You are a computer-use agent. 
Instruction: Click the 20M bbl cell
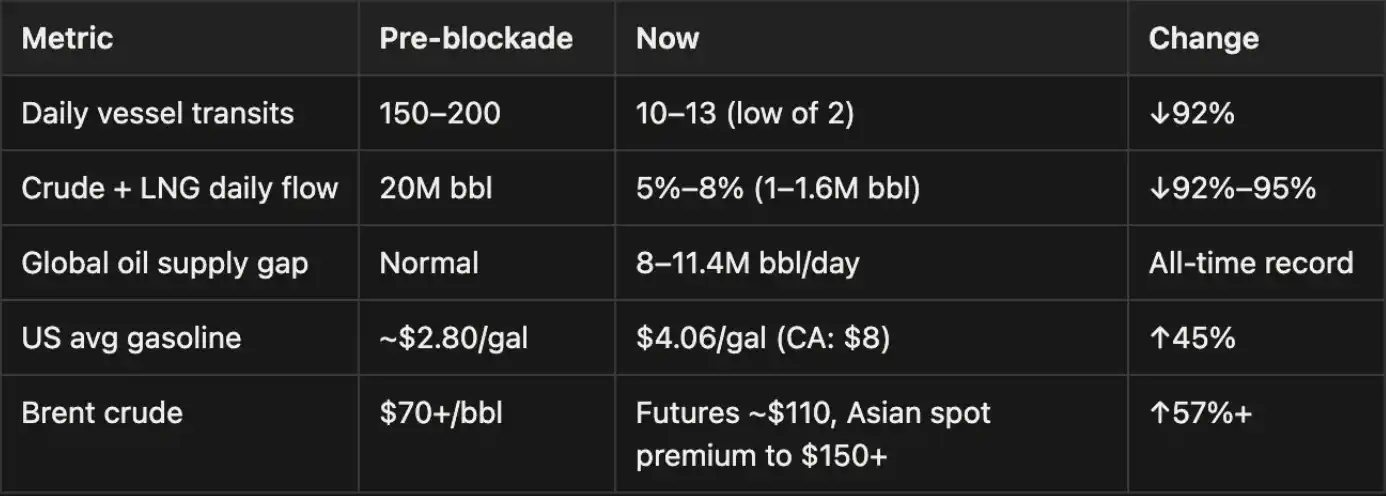435,188
